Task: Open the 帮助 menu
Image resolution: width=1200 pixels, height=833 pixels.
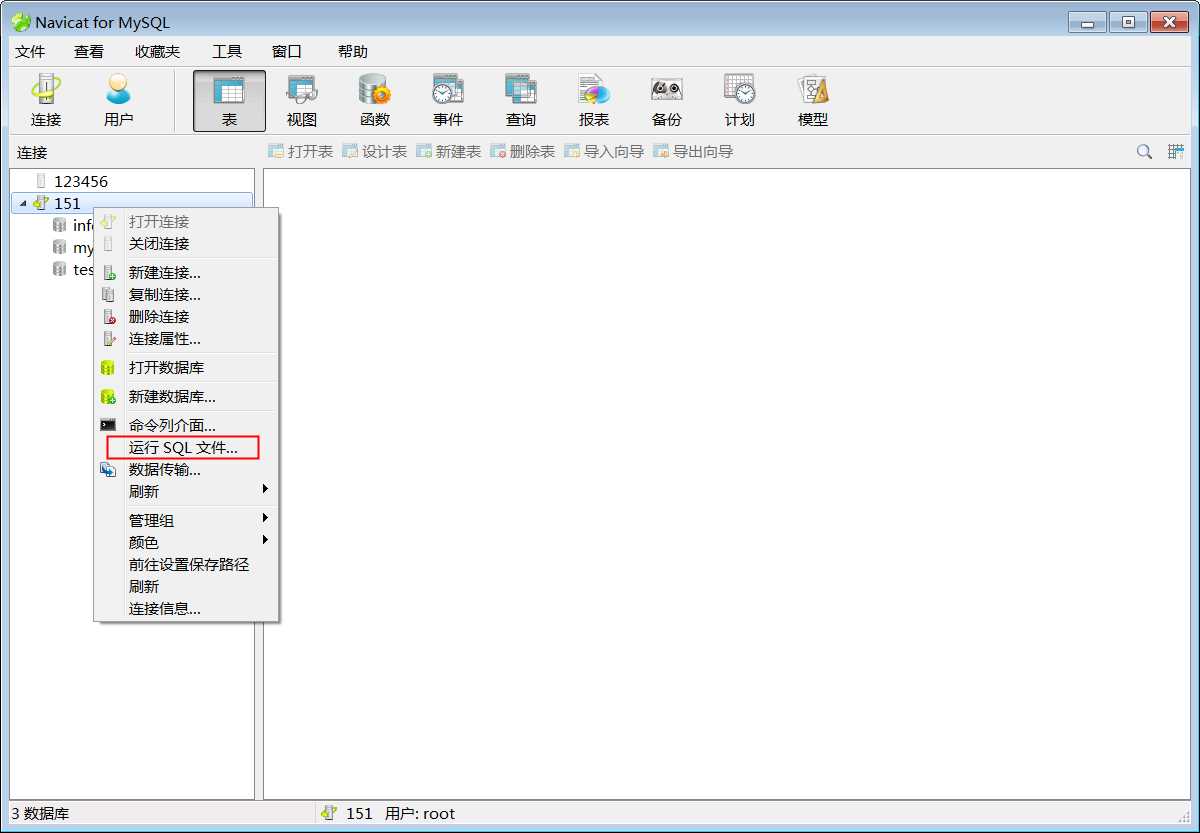Action: (353, 52)
